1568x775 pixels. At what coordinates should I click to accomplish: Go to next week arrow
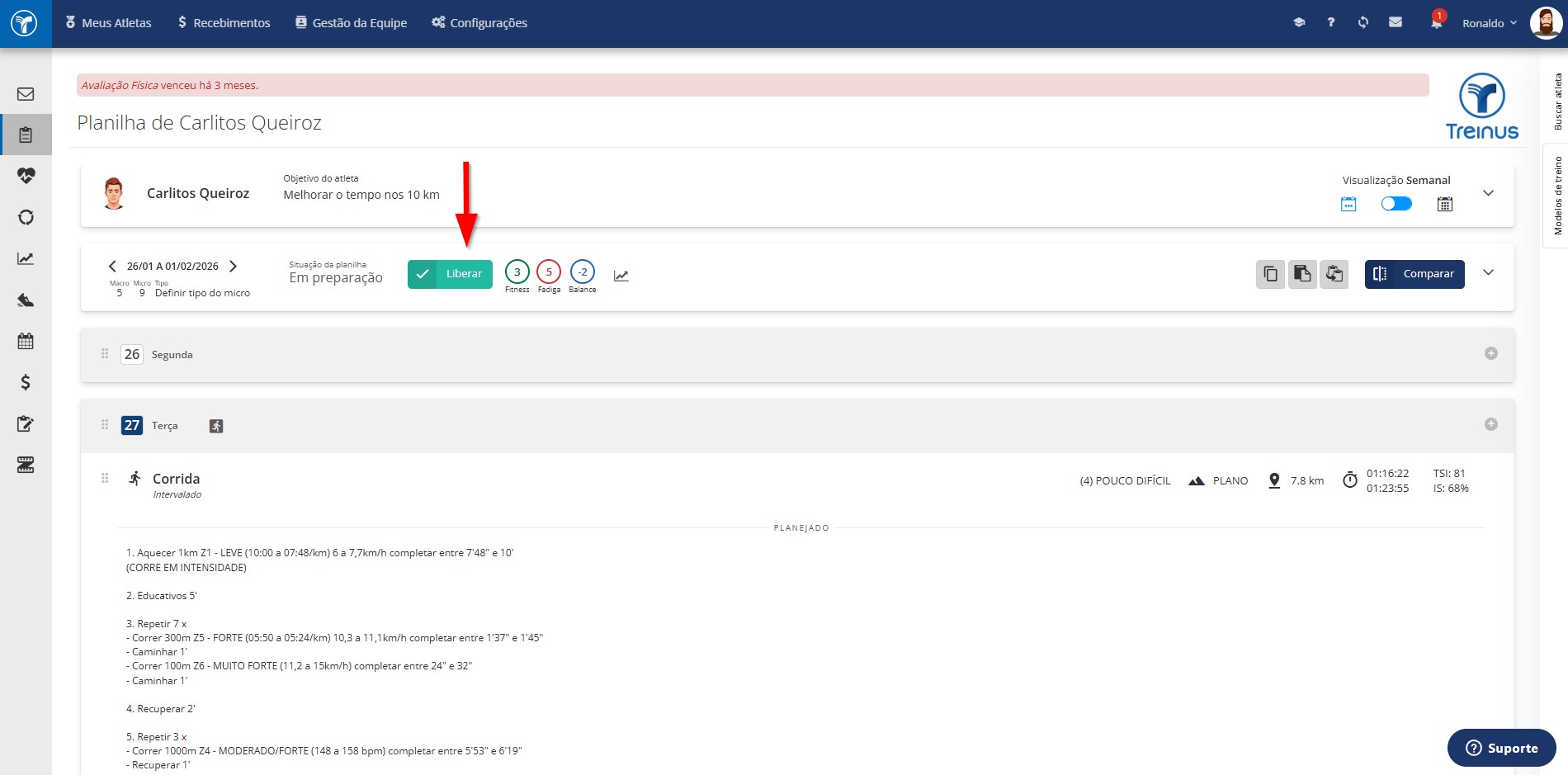233,266
